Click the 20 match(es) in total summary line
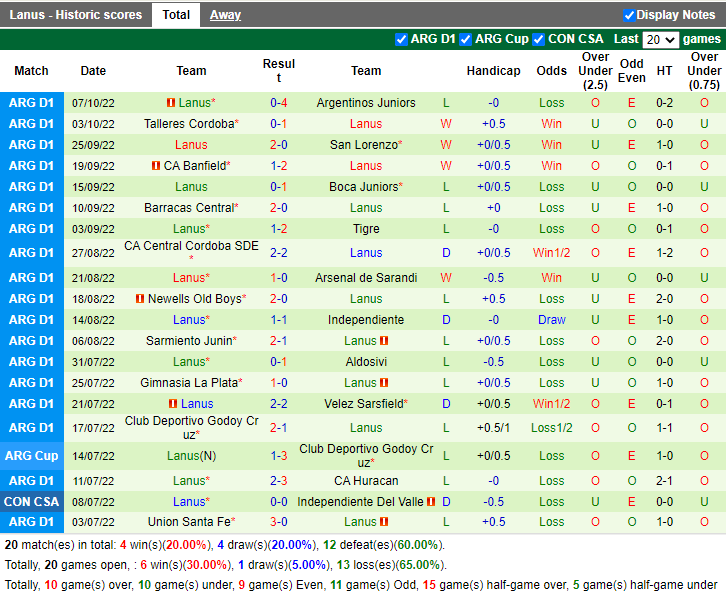 pyautogui.click(x=225, y=545)
